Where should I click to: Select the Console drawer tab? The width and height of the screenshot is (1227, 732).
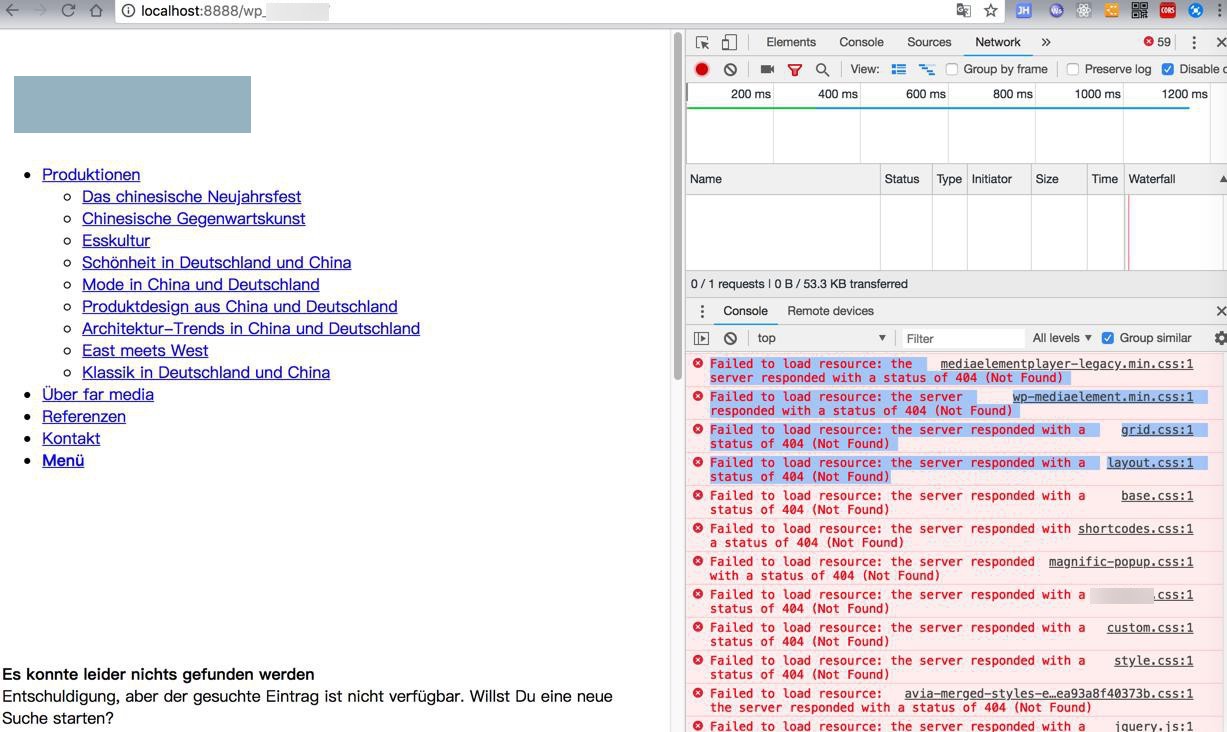click(745, 311)
